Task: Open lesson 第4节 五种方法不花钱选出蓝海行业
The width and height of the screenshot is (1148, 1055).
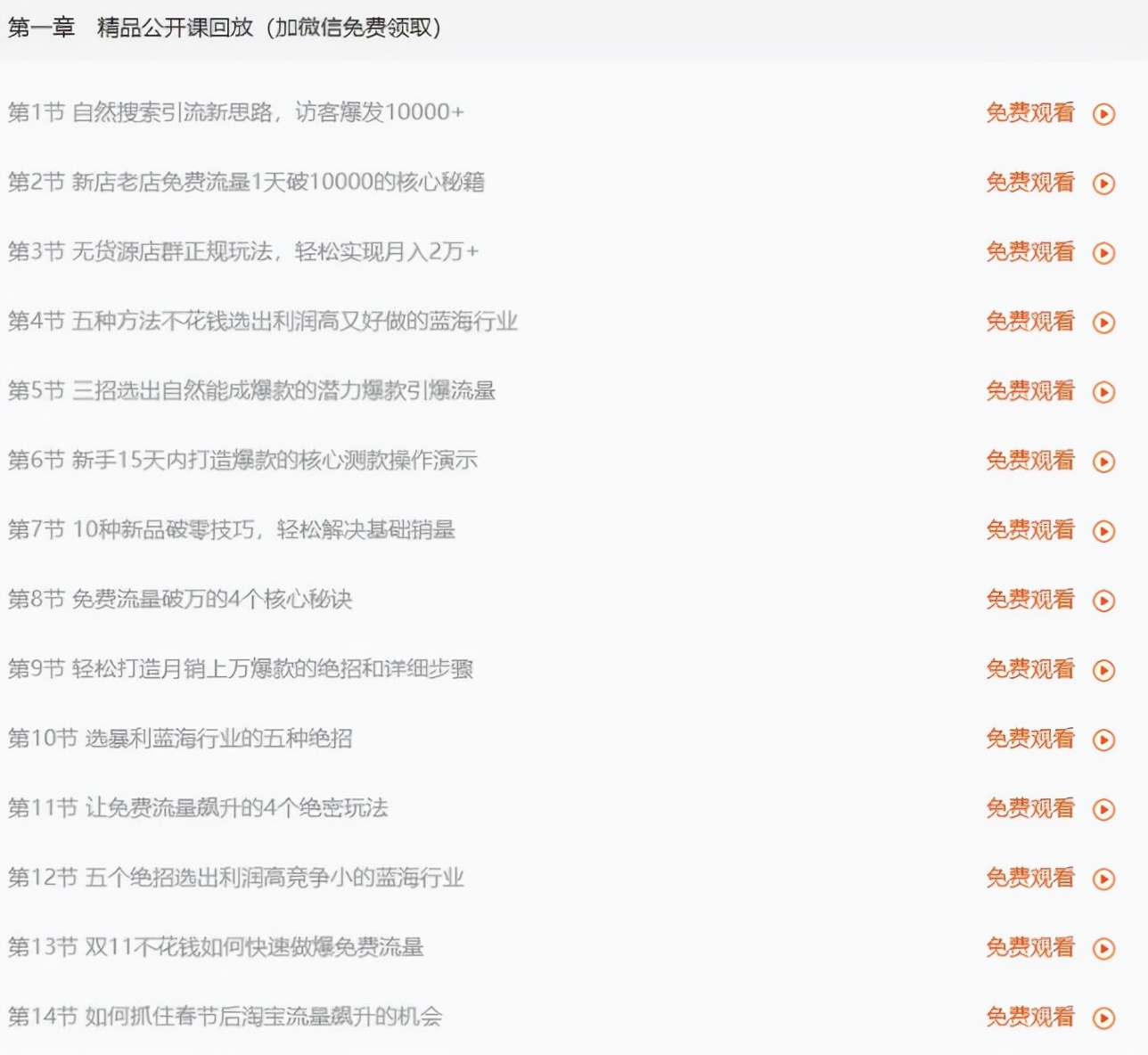Action: pos(263,321)
